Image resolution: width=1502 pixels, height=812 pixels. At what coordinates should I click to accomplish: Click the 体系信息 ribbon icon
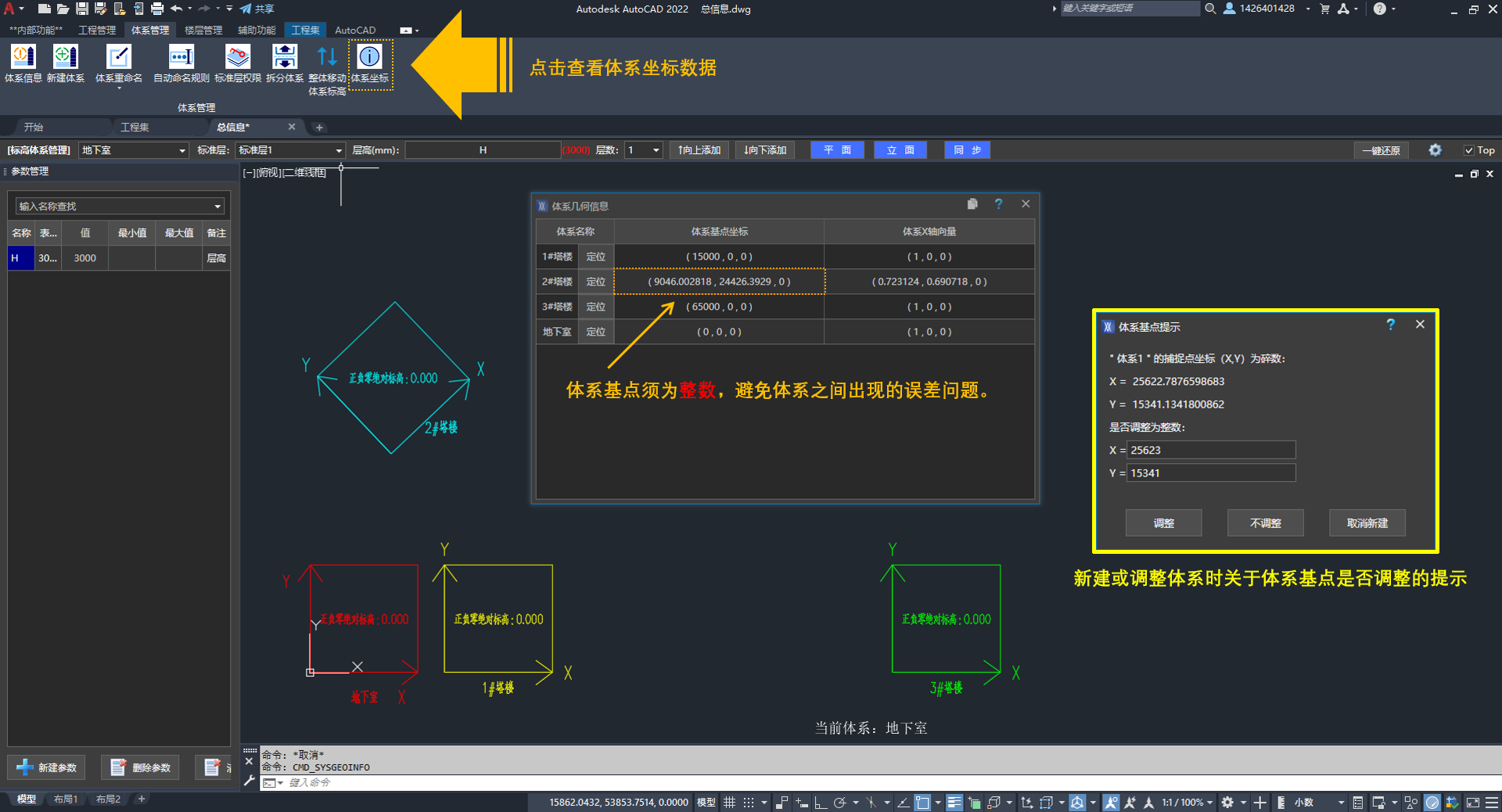point(23,57)
